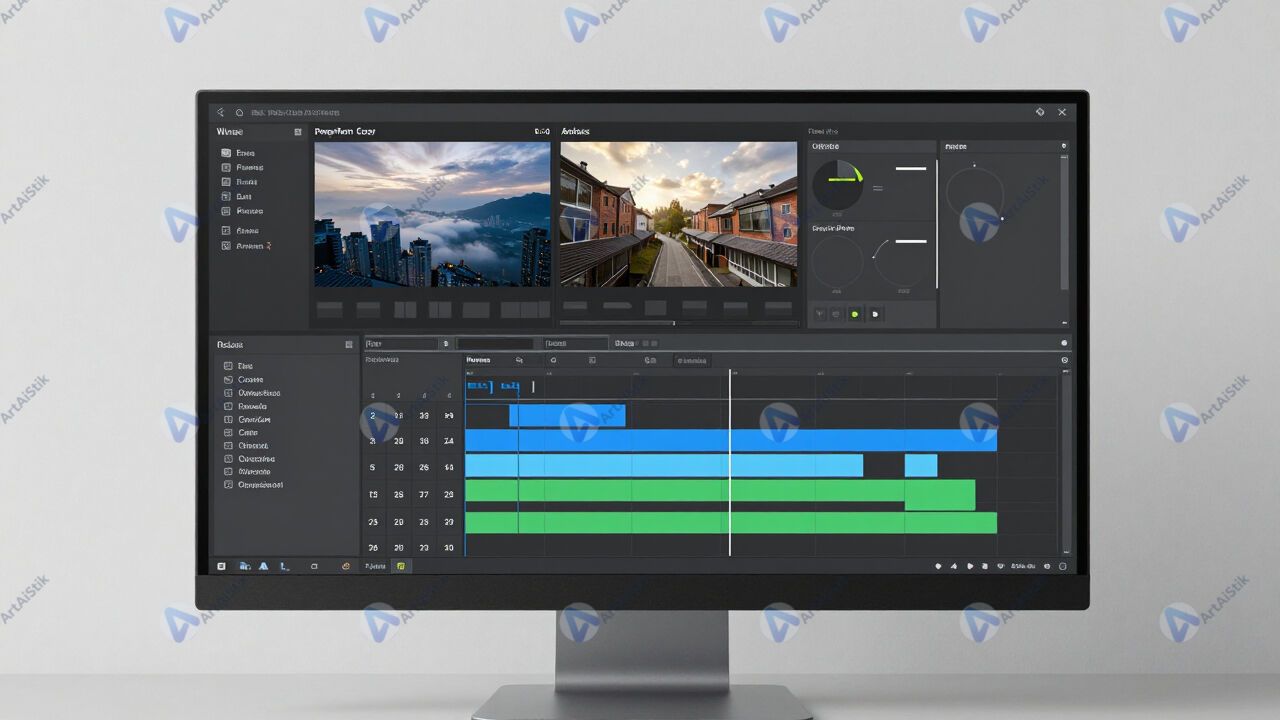Click the first button under the left preview
Image resolution: width=1280 pixels, height=720 pixels.
coord(329,309)
